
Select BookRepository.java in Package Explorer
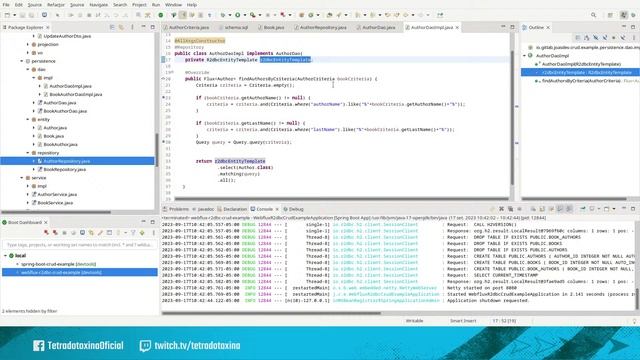(x=64, y=169)
